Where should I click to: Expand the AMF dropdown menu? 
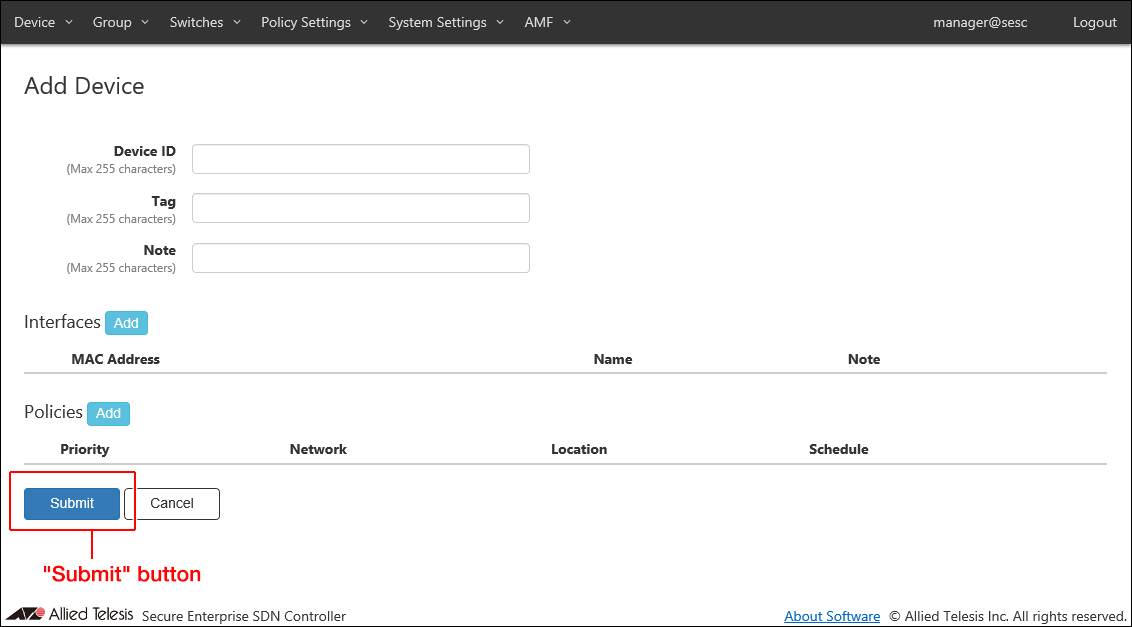547,22
